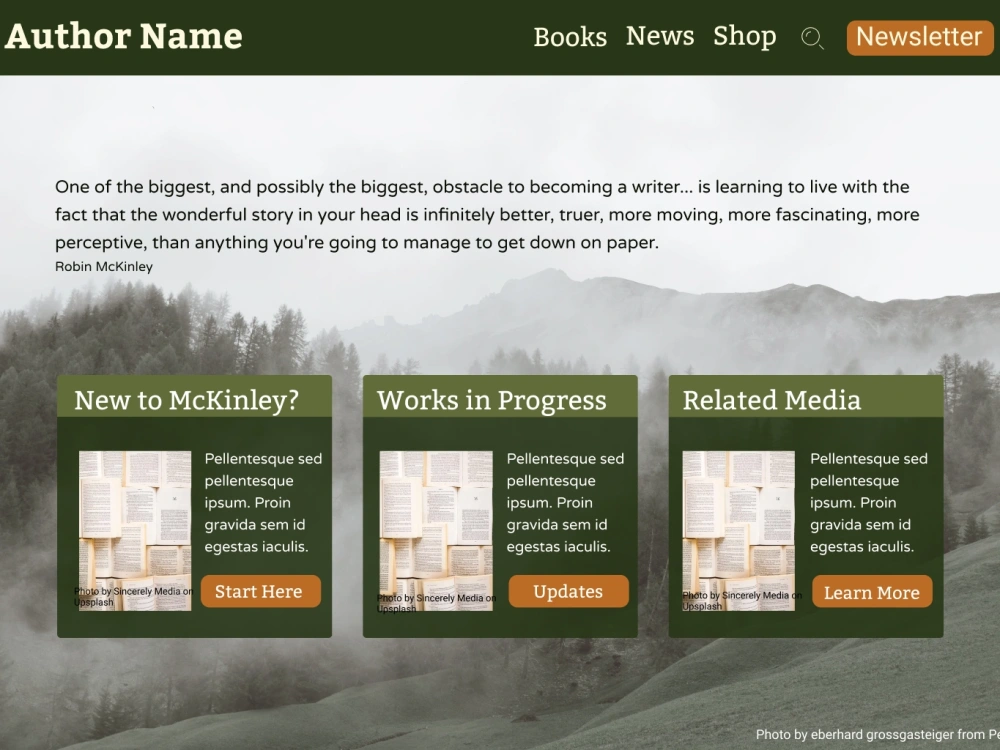
Task: Click the eberhard grossgasteiger photo credit
Action: click(878, 734)
